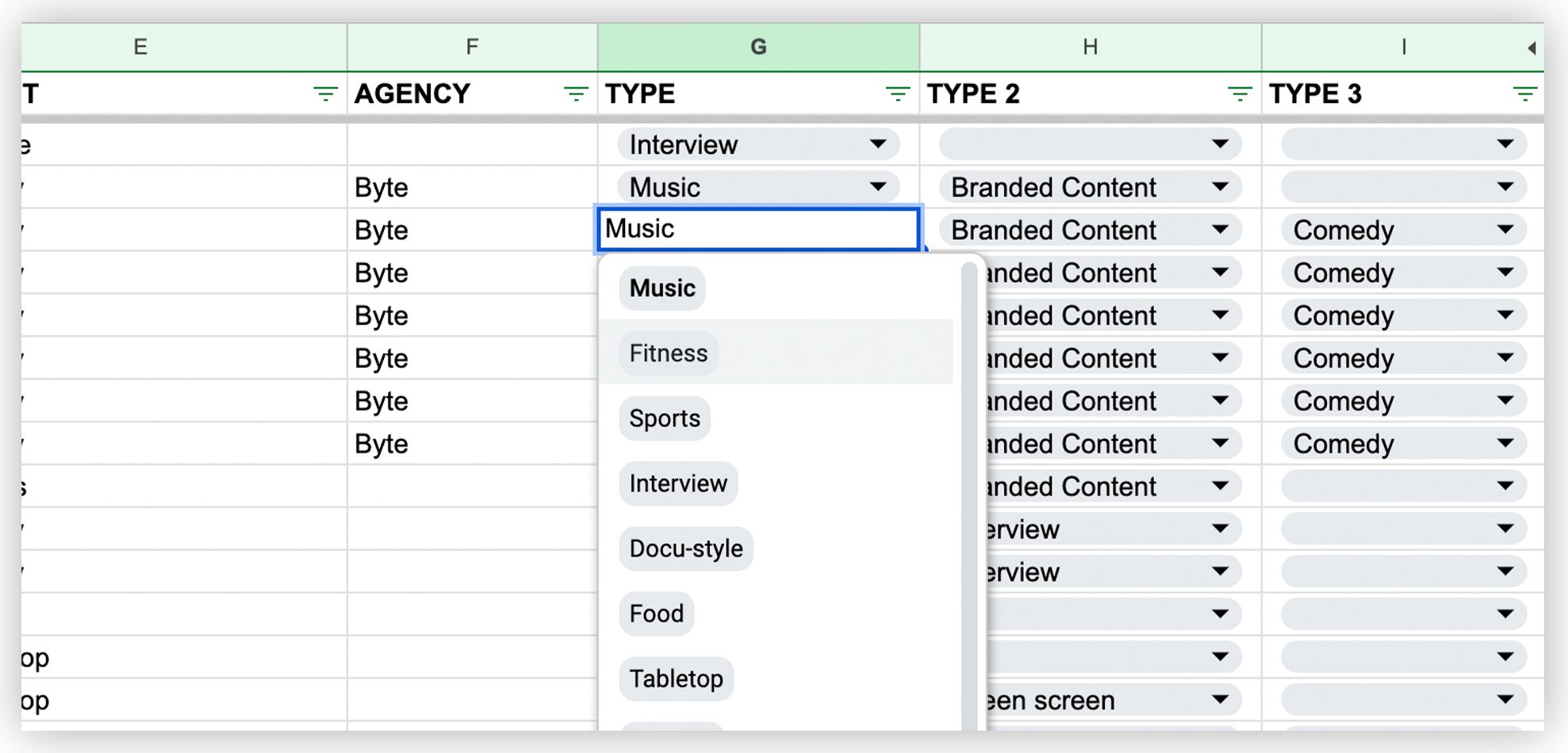Open TYPE 3 column filter icon
1568x753 pixels.
point(1524,94)
